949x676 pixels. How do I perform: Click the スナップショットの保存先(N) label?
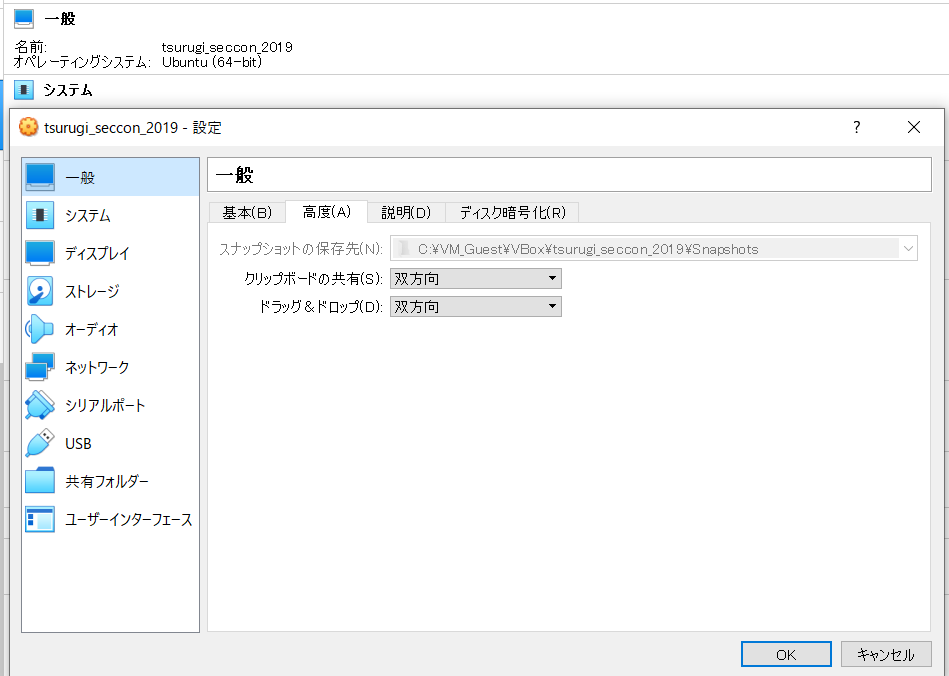pos(301,249)
